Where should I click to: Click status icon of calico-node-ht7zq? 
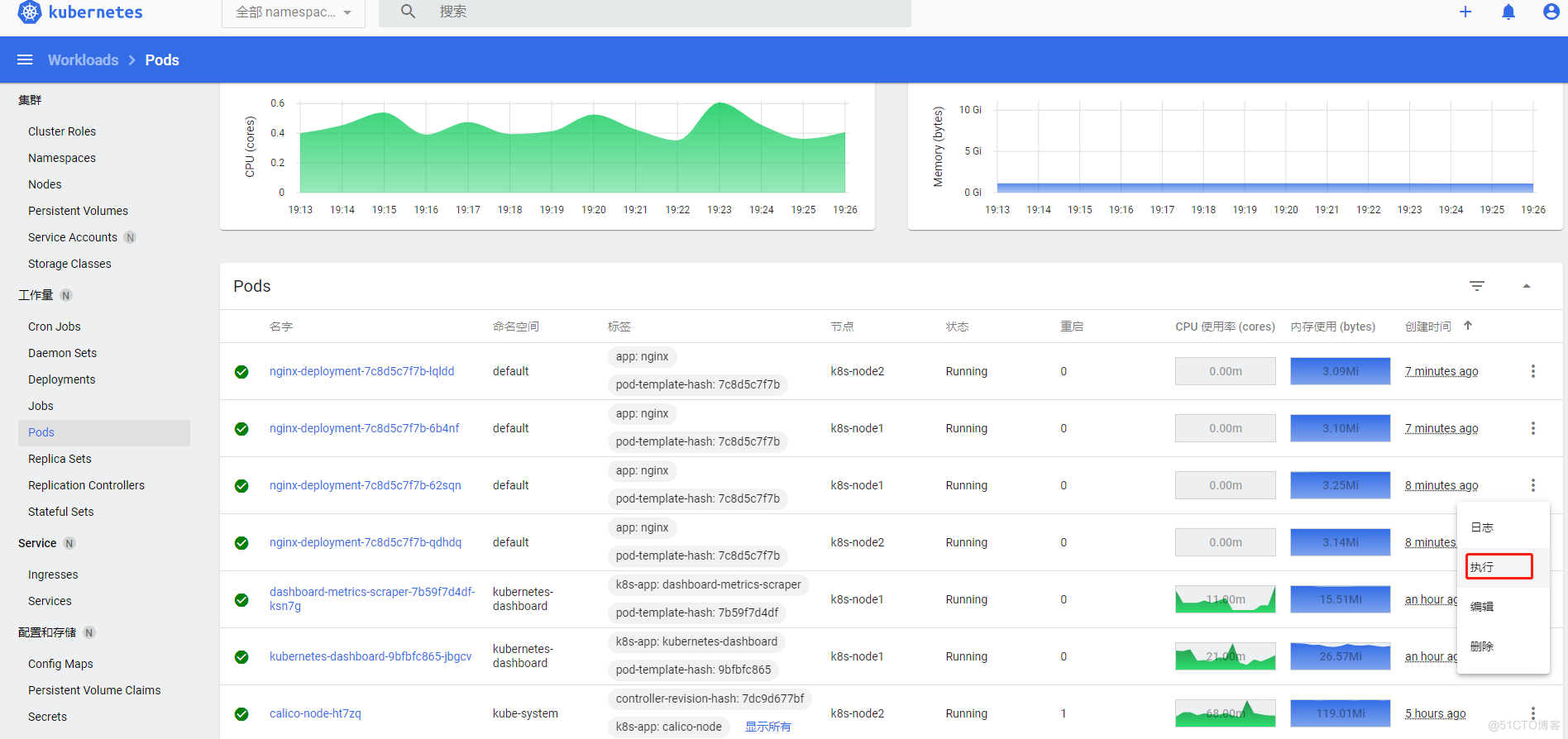point(241,714)
